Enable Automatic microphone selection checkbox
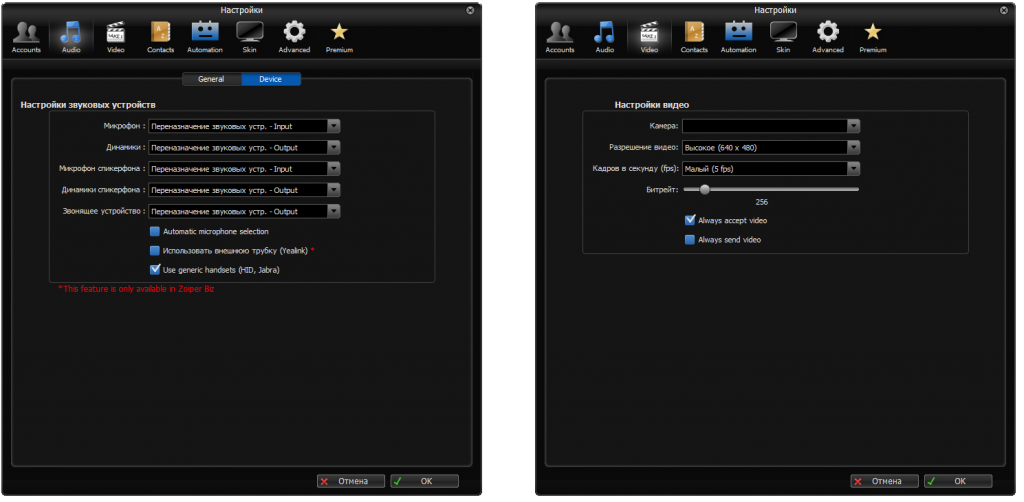This screenshot has width=1024, height=502. [x=155, y=231]
